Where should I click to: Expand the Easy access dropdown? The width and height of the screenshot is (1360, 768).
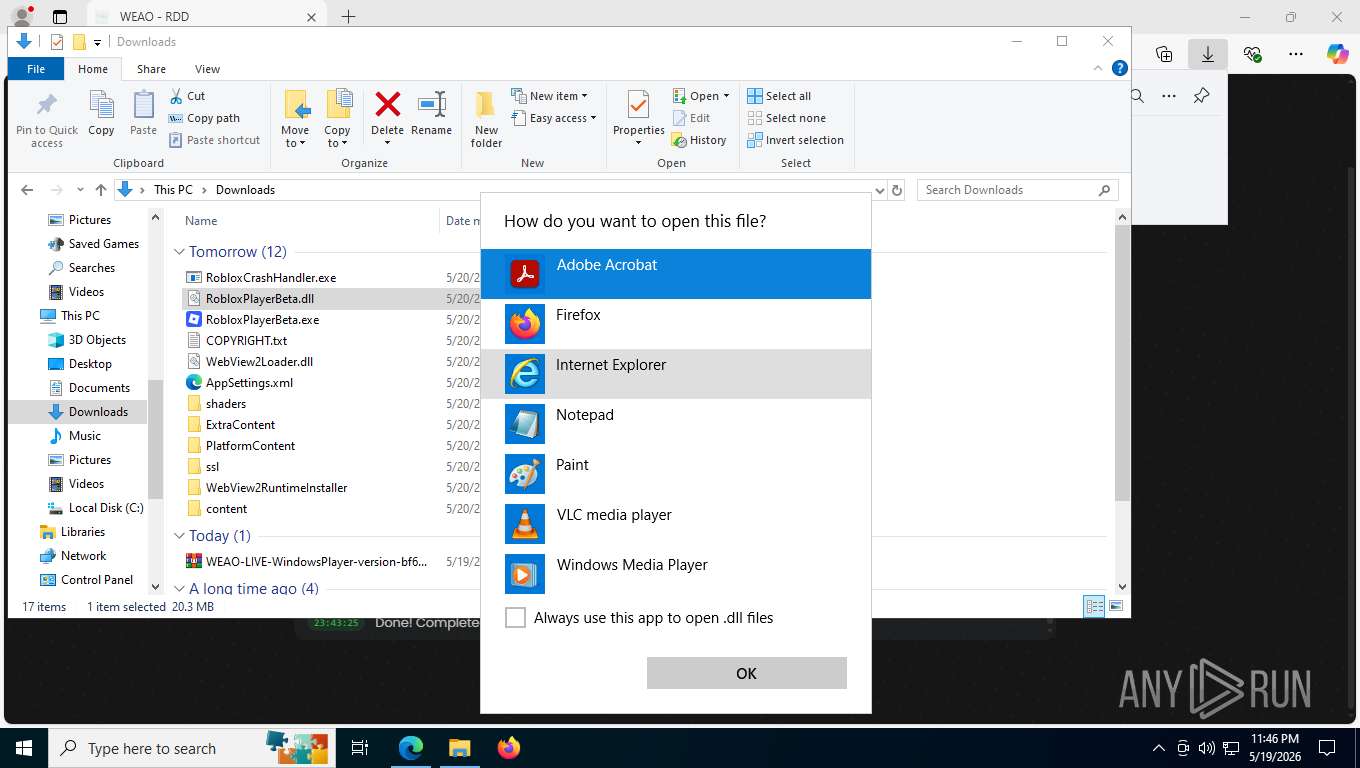553,118
